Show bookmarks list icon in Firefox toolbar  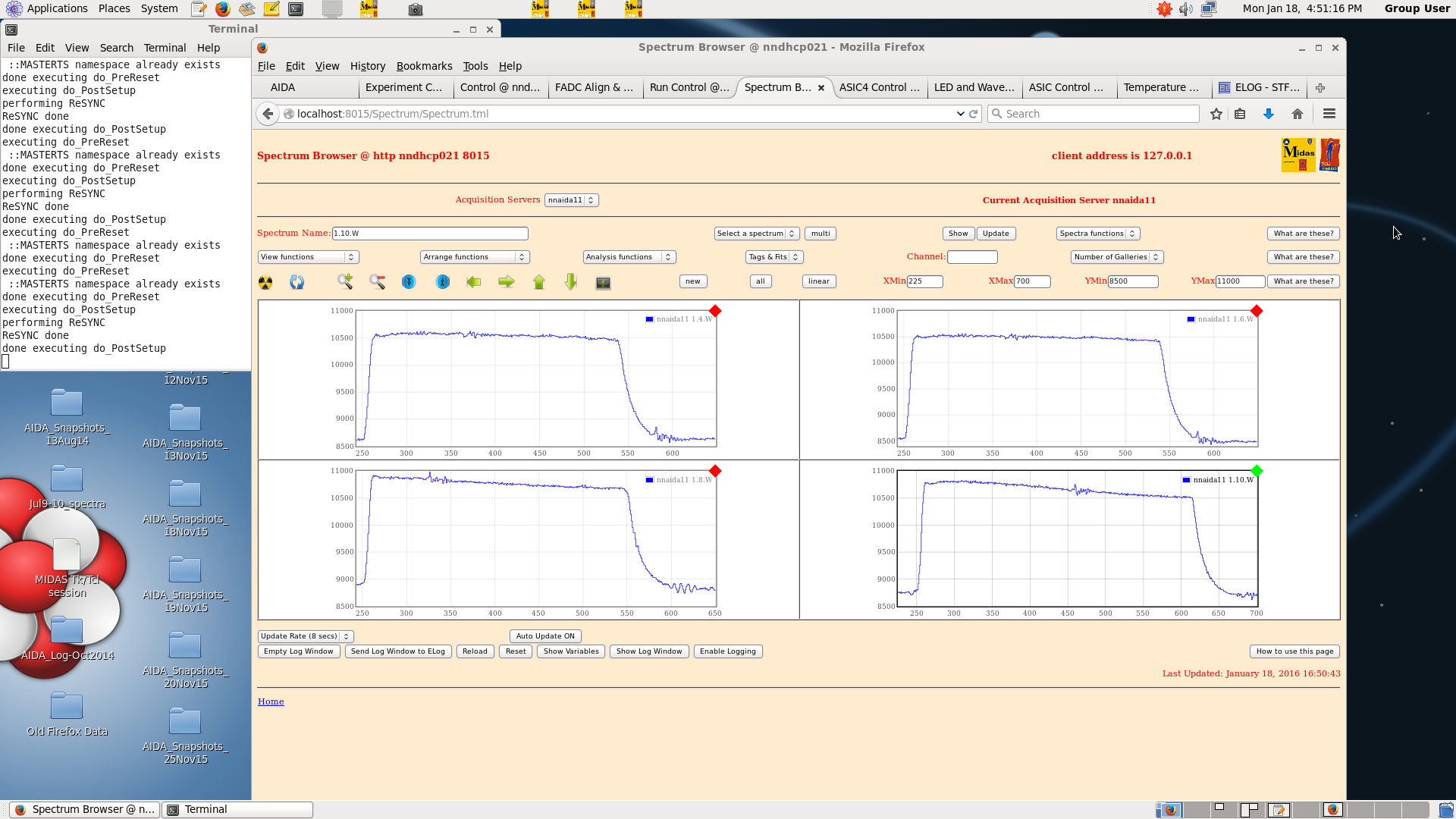tap(1240, 114)
